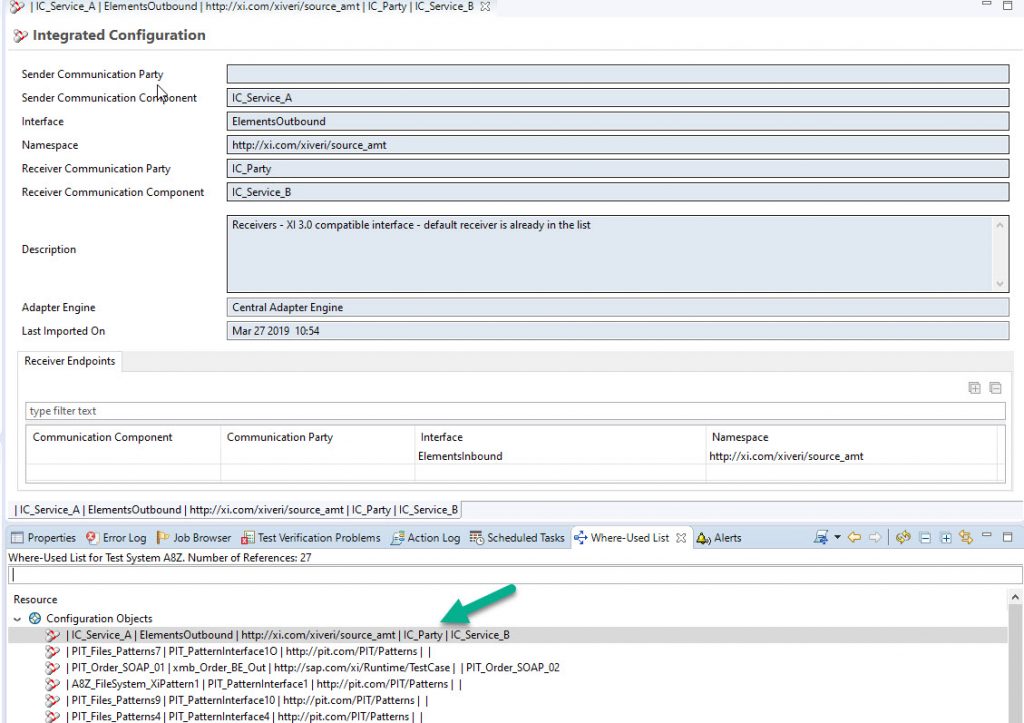The height and width of the screenshot is (723, 1024).
Task: Refresh the Where-Used List
Action: pyautogui.click(x=903, y=538)
